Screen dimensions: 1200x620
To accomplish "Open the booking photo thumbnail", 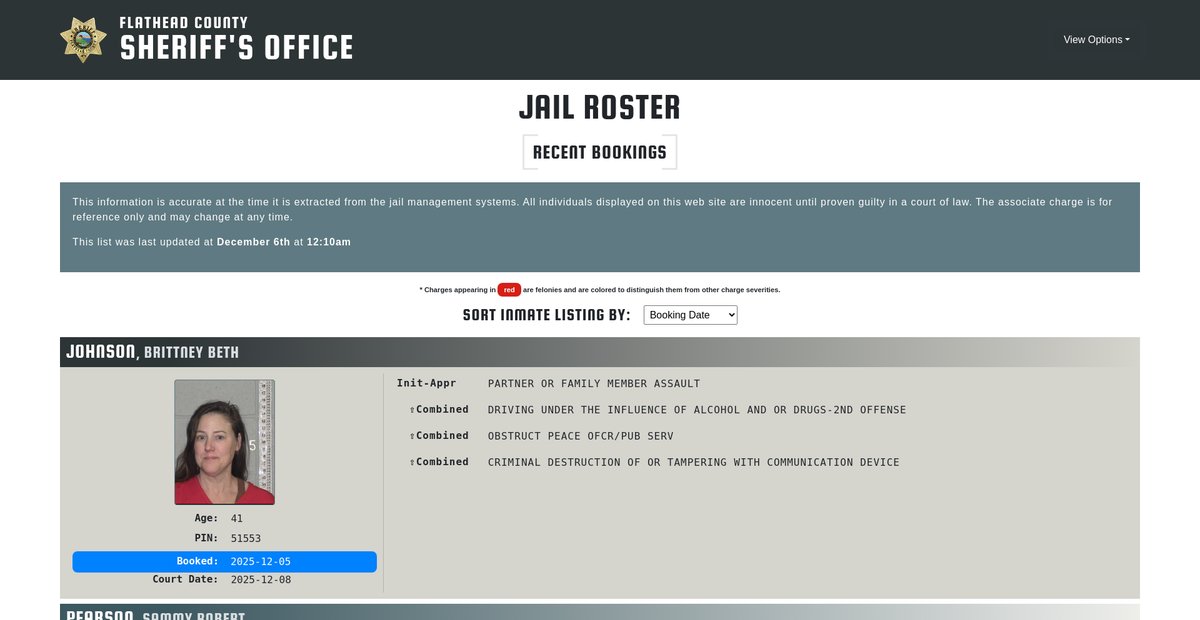I will tap(224, 442).
